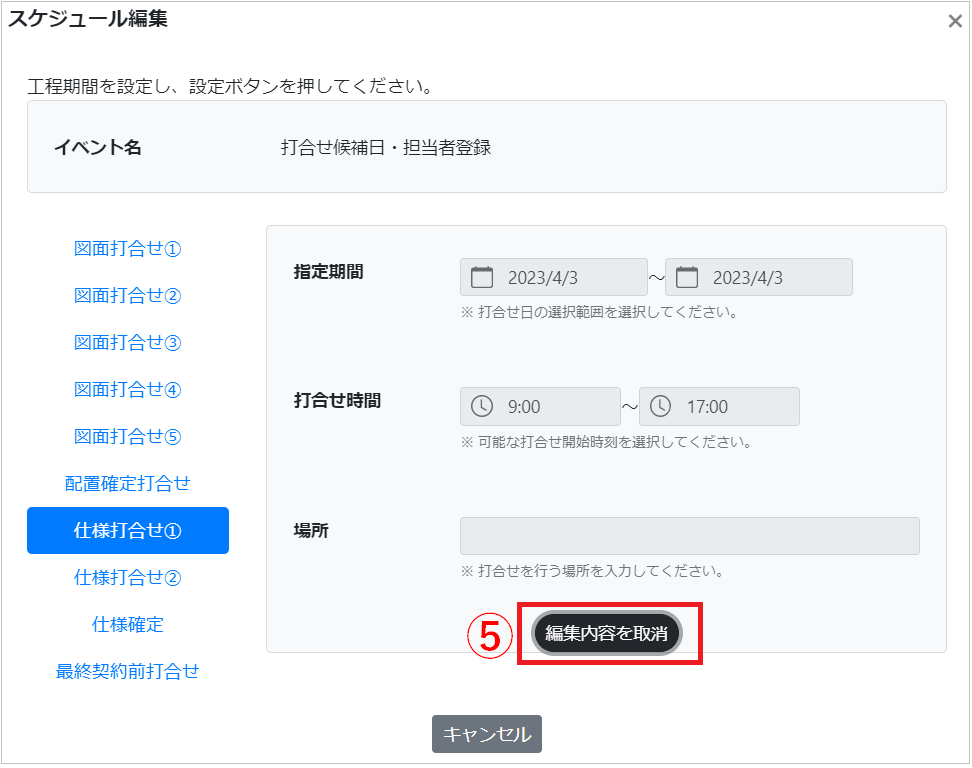Viewport: 972px width, 768px height.
Task: Click the 打合せ時間 label
Action: coord(337,400)
